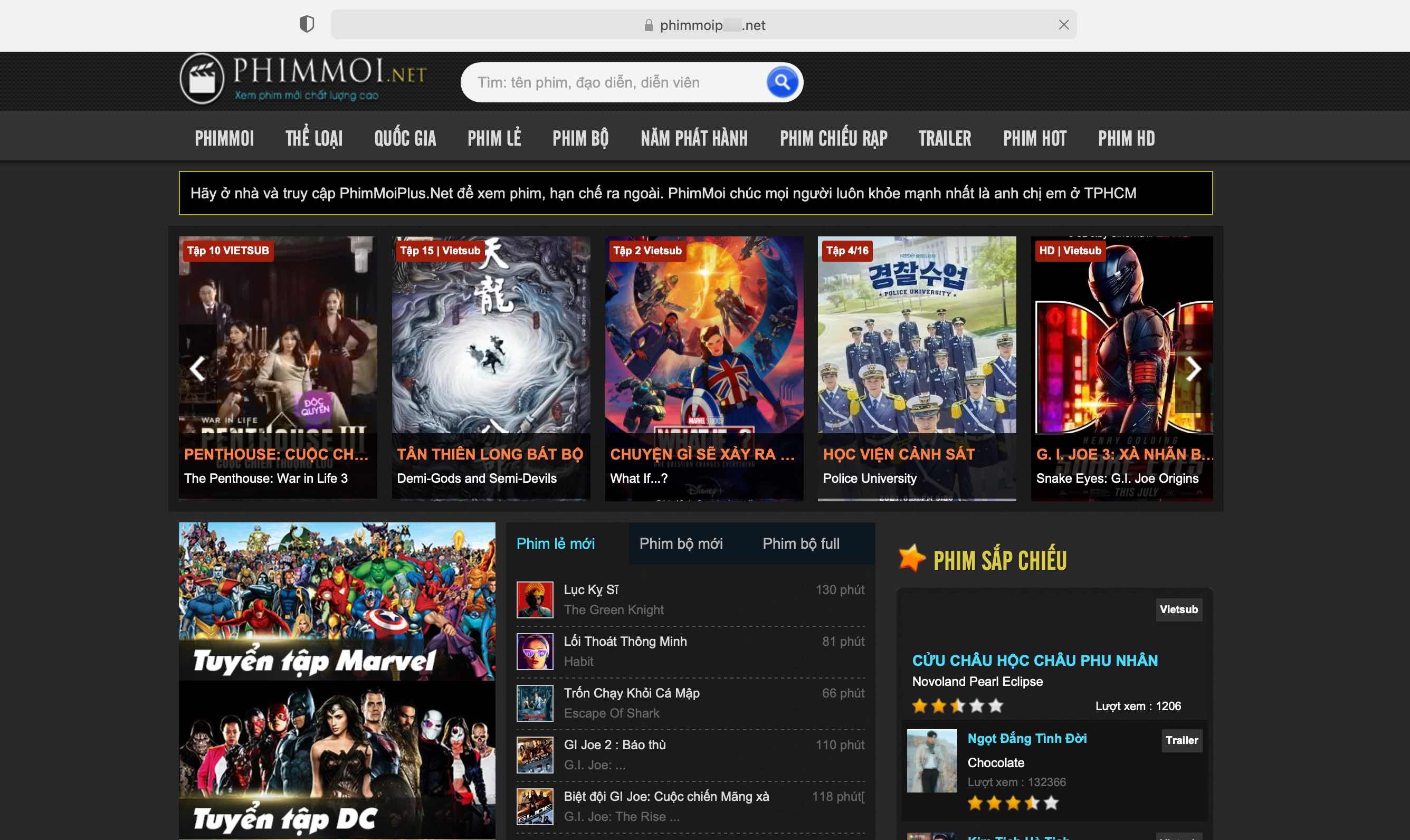The image size is (1410, 840).
Task: Click the star icon beside Phim Sắp Chiếu
Action: pos(911,559)
